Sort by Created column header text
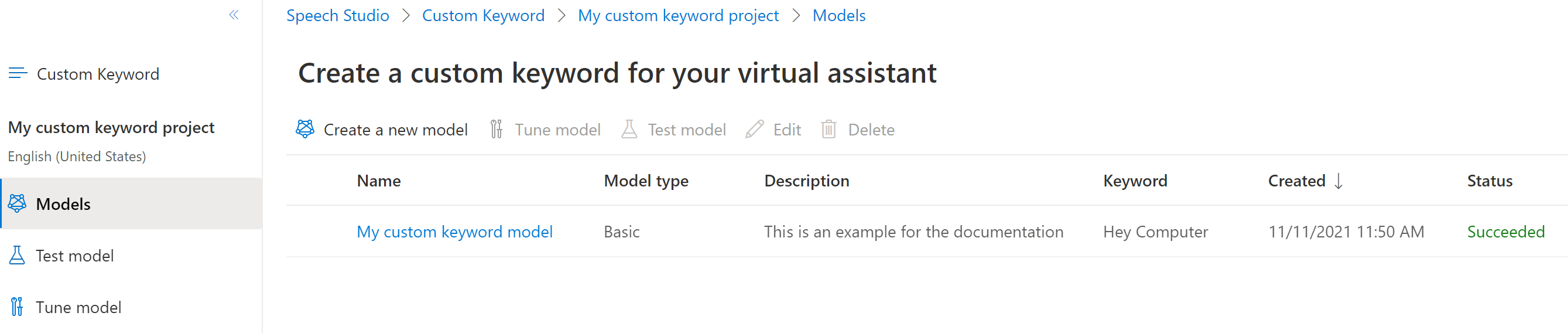 pyautogui.click(x=1296, y=181)
